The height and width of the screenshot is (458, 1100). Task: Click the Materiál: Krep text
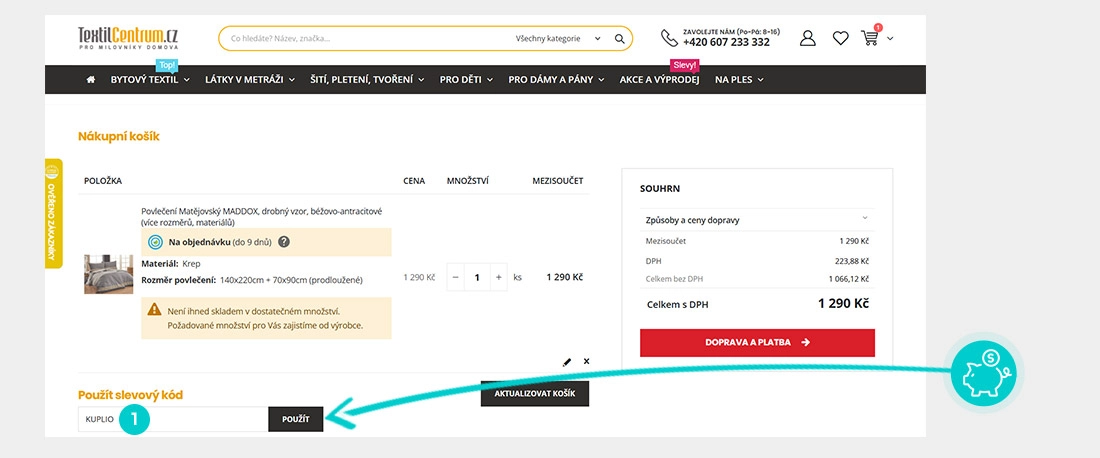[x=170, y=264]
